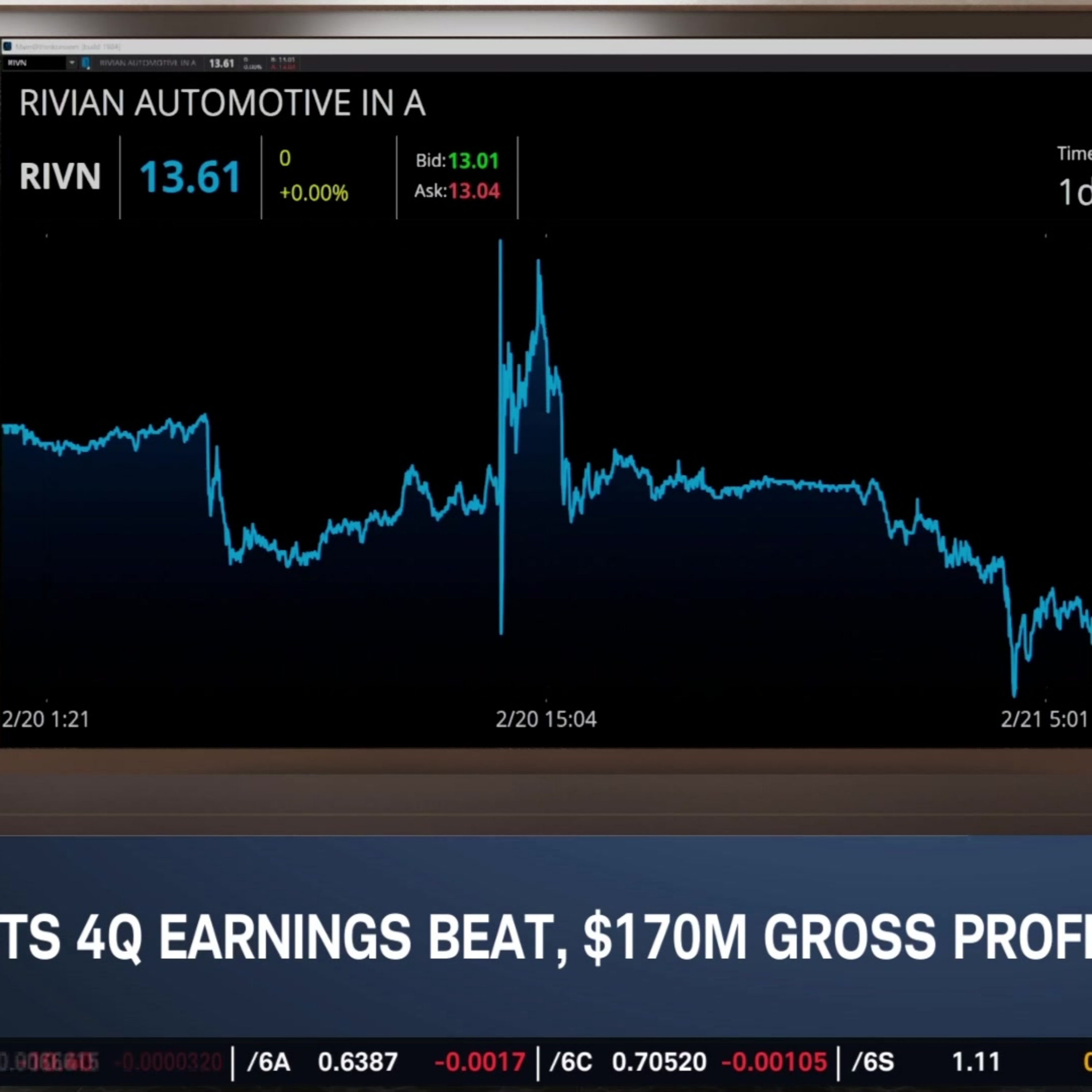Select the large RIVN ticker label

click(x=60, y=176)
